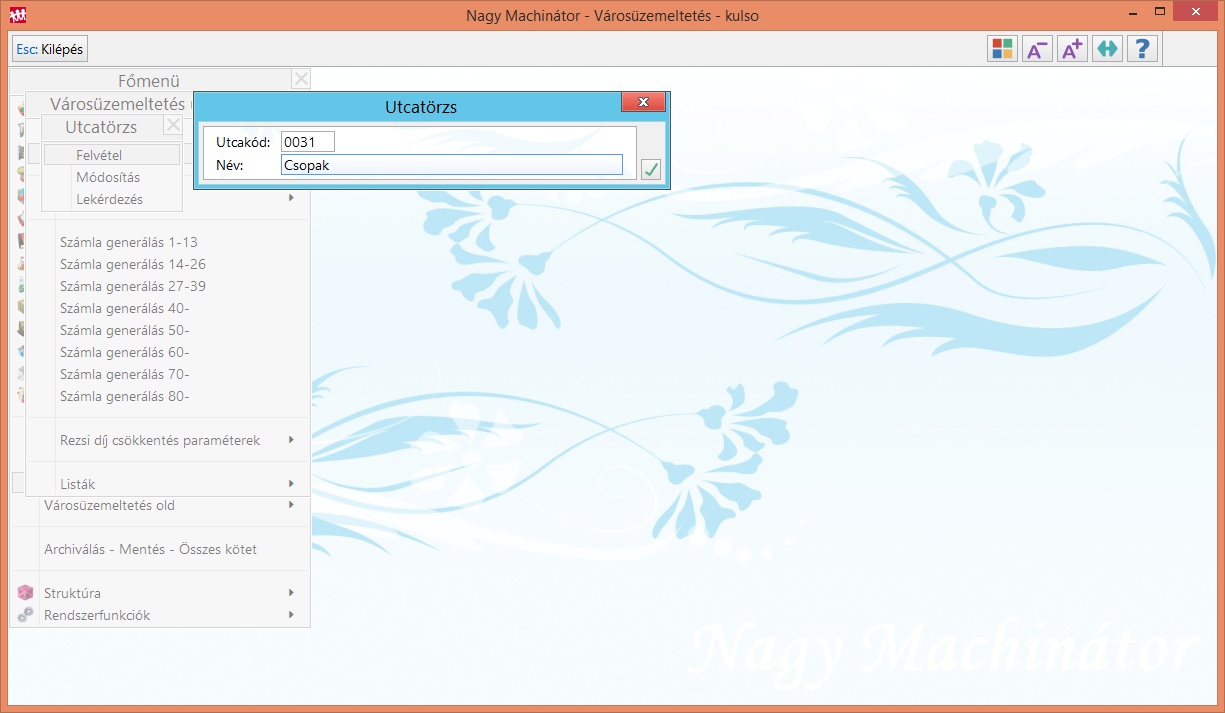Click the pink cube icon beside Struktúra
1225x713 pixels.
(26, 593)
